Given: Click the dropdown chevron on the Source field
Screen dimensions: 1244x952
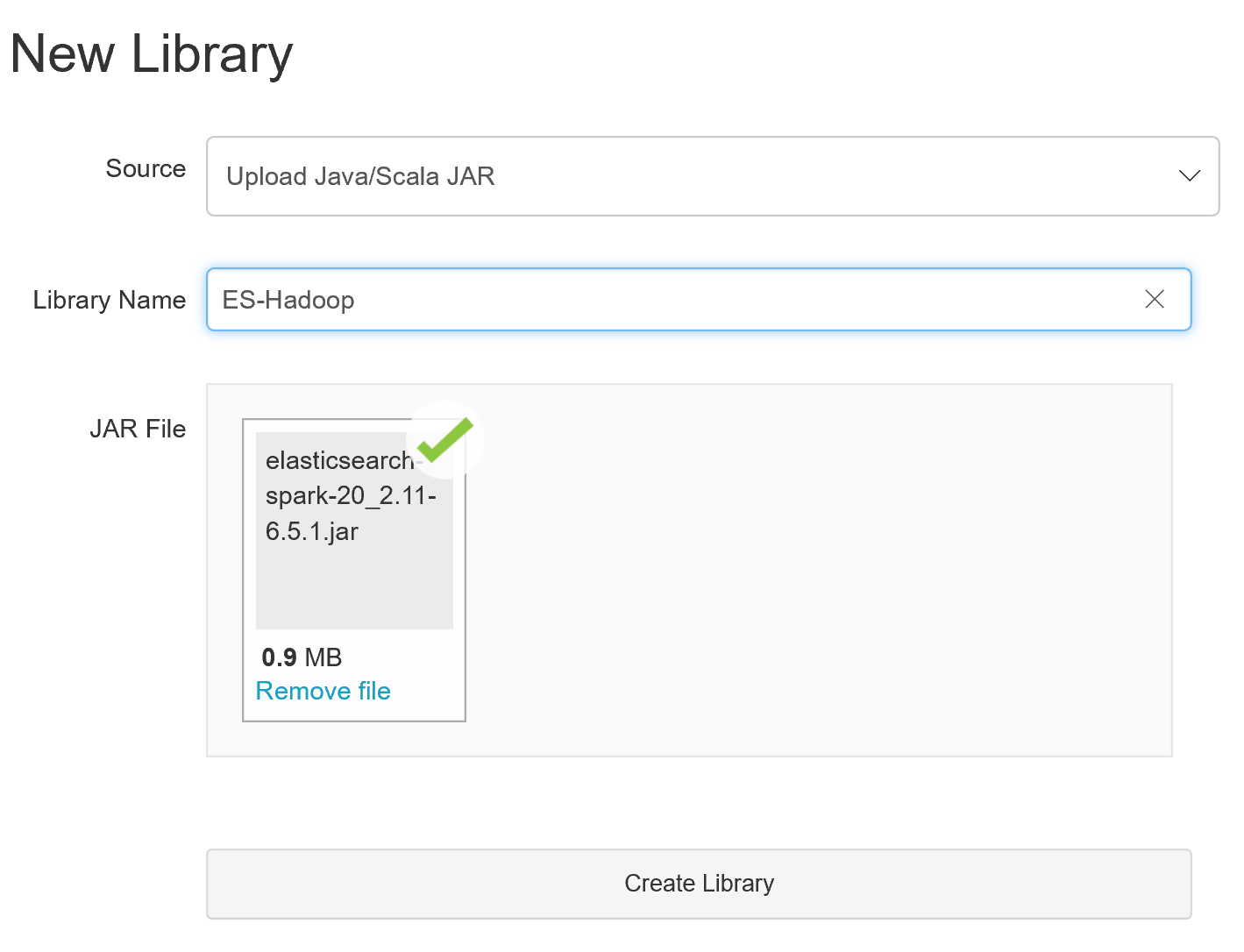Looking at the screenshot, I should (x=1190, y=176).
